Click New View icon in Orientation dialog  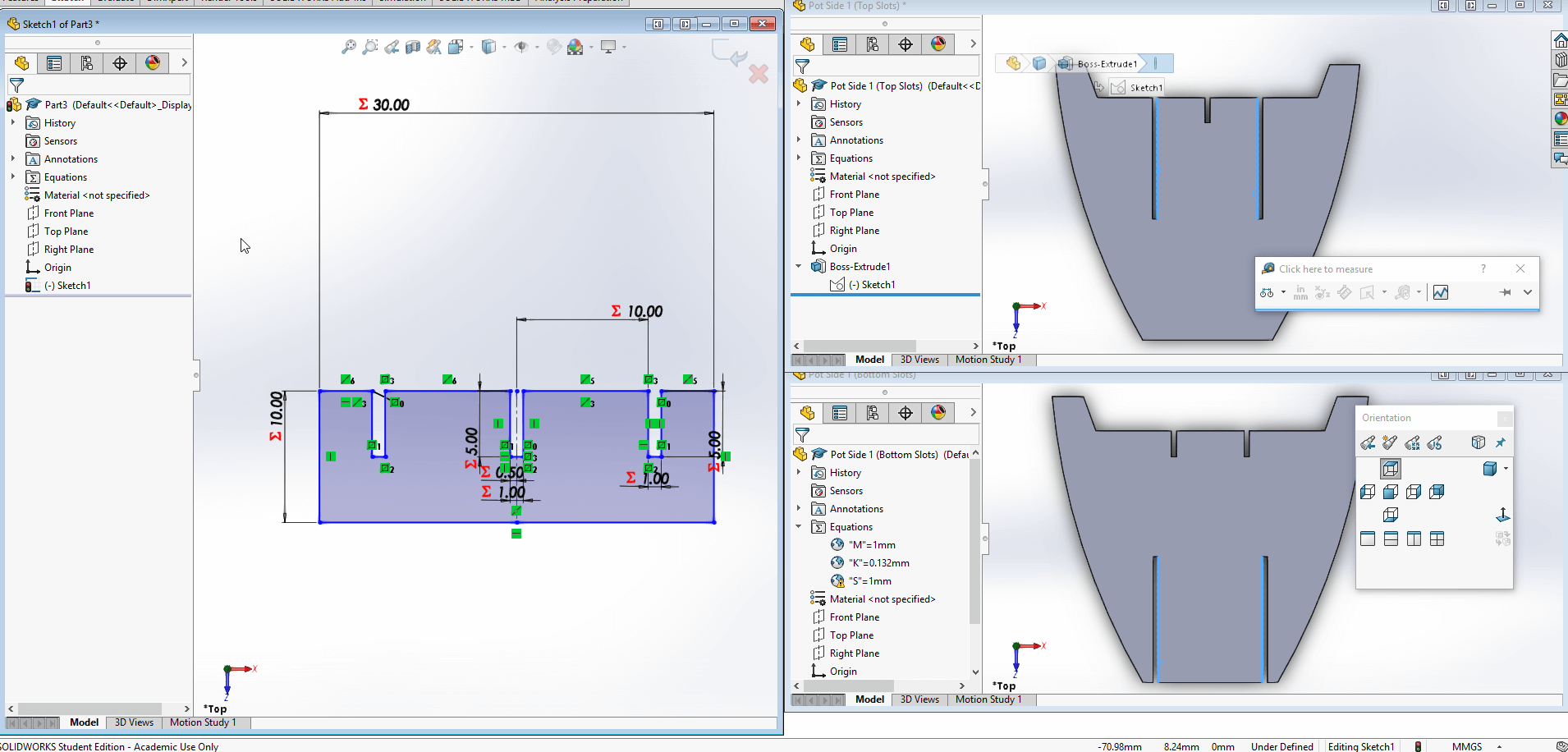(1390, 443)
